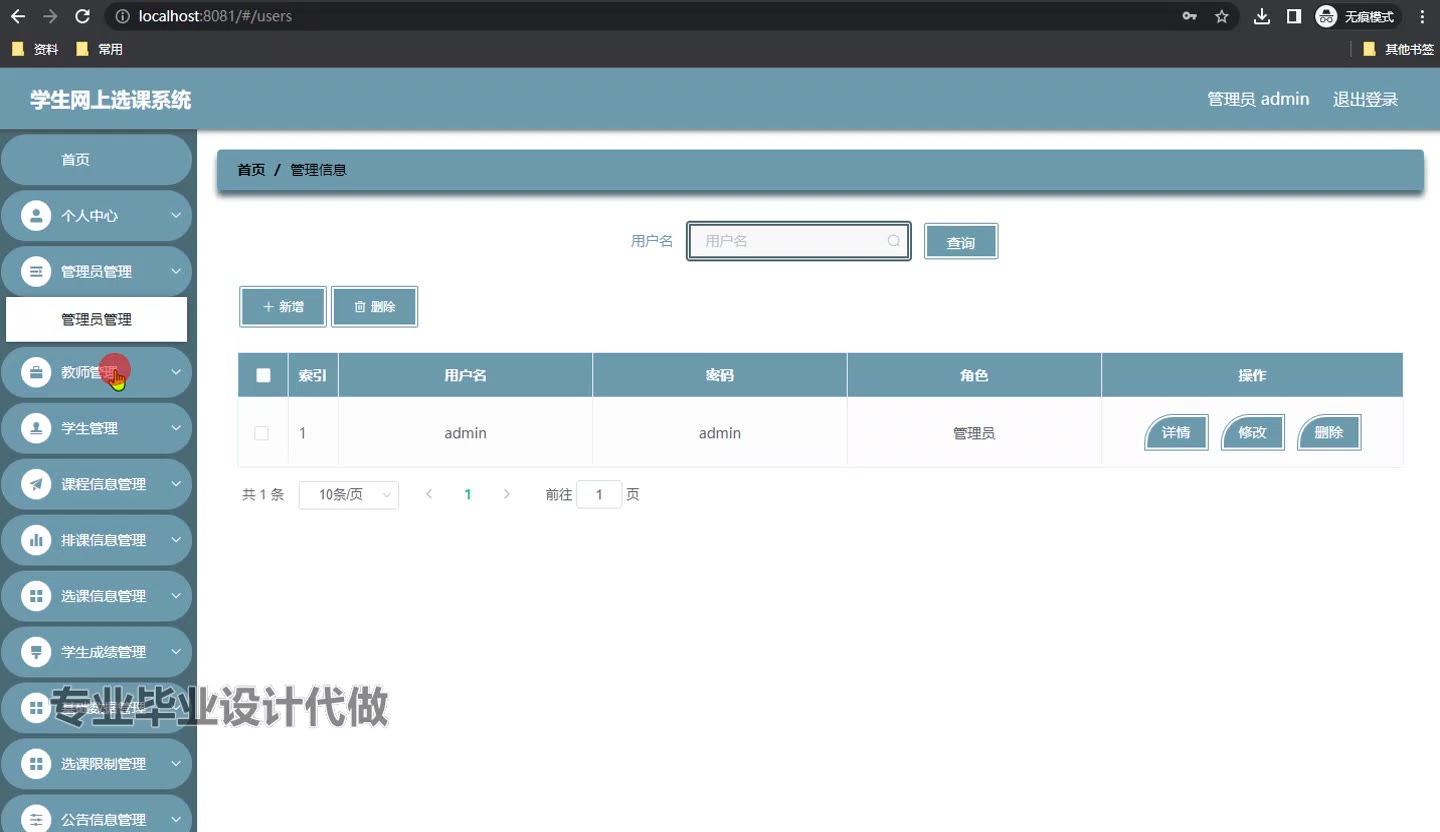Click the 课程信息管理 paper-plane icon

[36, 484]
